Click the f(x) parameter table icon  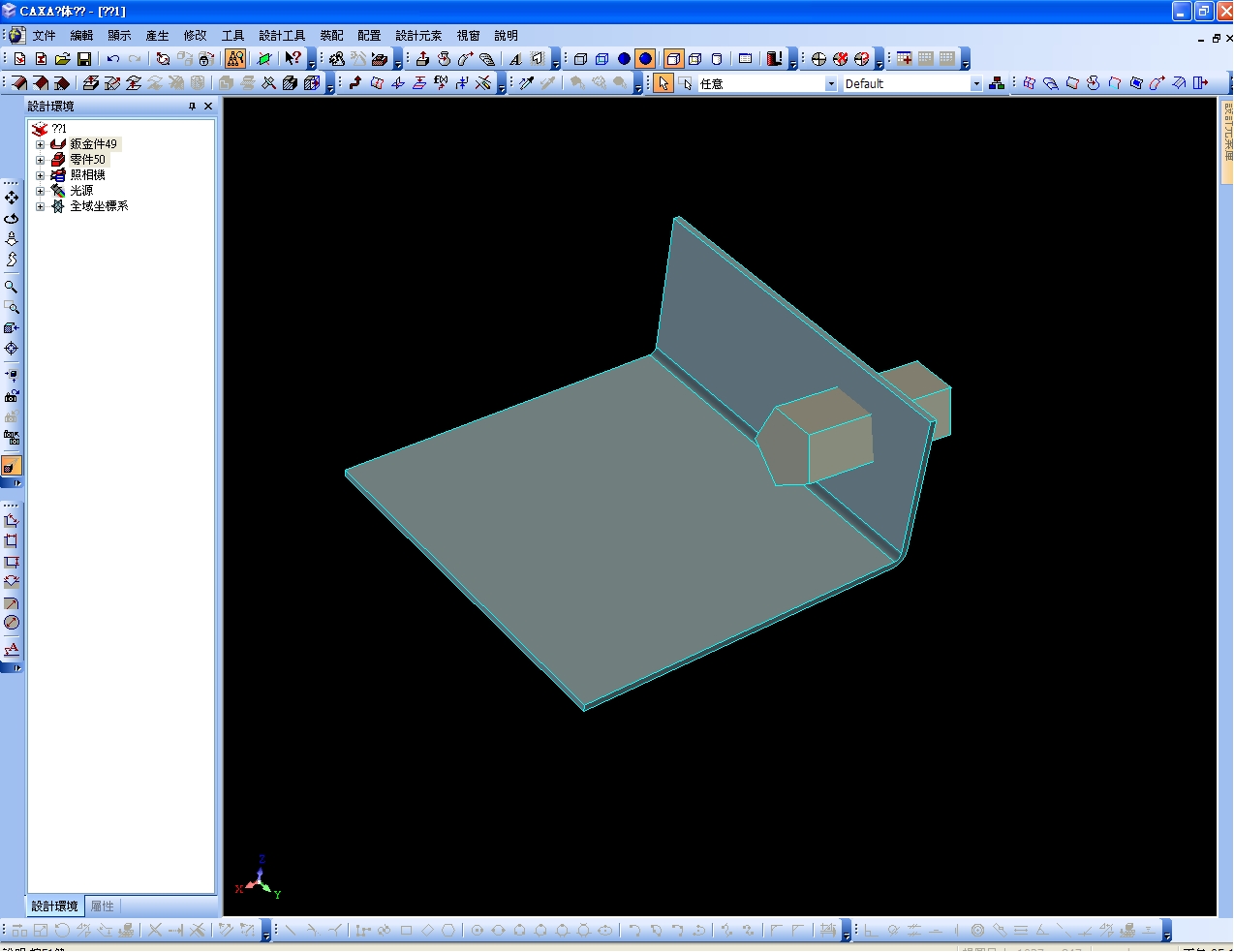tap(441, 83)
